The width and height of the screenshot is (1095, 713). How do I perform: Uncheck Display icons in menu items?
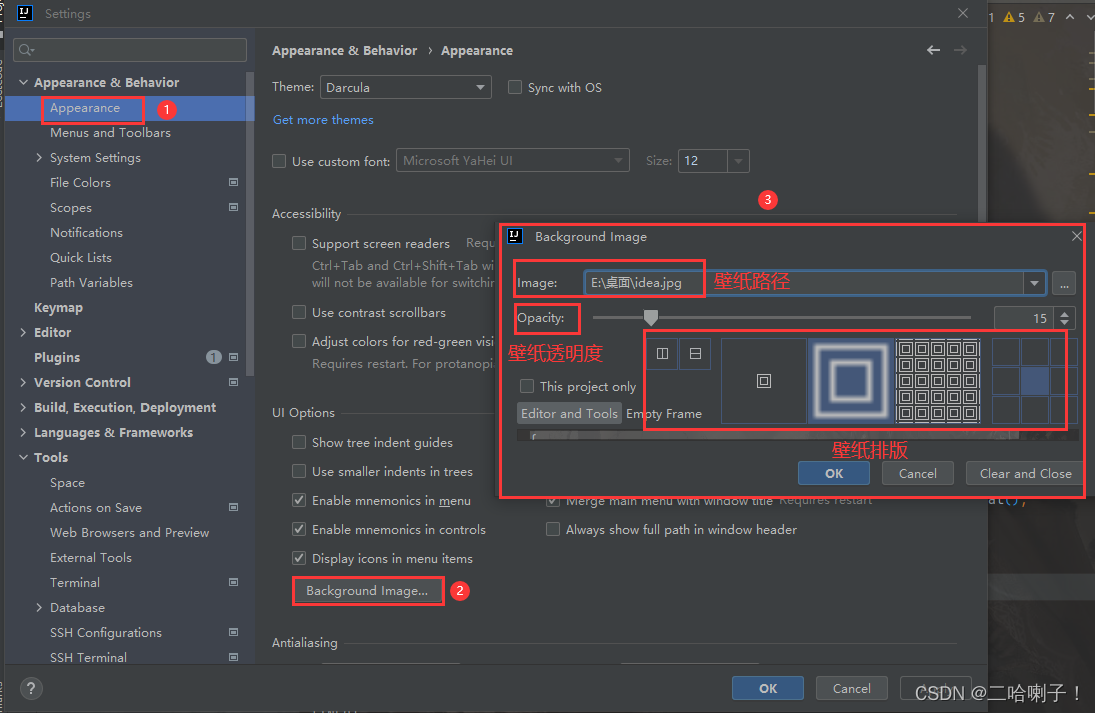tap(299, 558)
